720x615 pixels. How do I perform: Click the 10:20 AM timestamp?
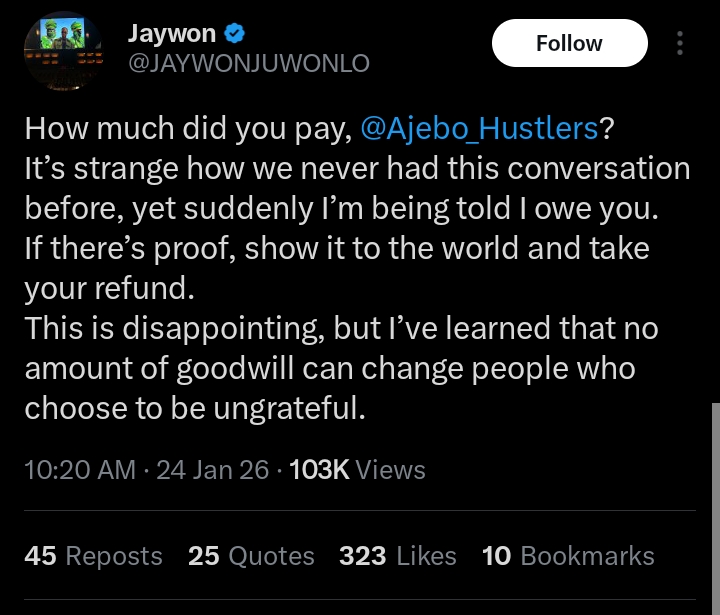80,470
